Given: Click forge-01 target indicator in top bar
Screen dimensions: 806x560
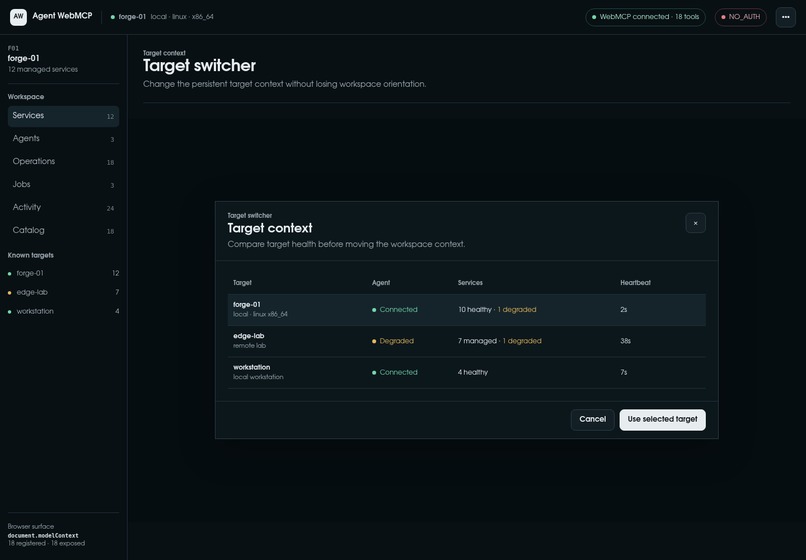Looking at the screenshot, I should [162, 17].
